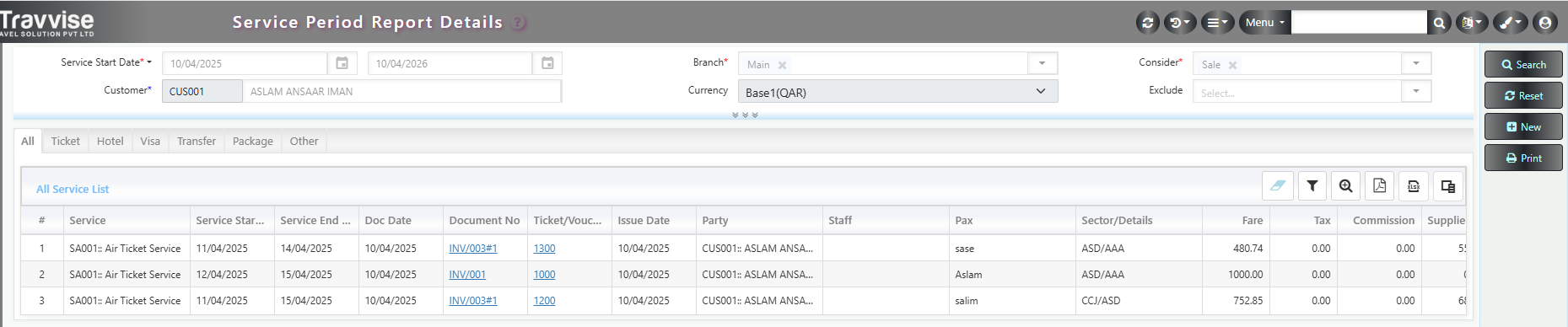The height and width of the screenshot is (327, 1568).
Task: Open the Menu dropdown
Action: tap(1264, 23)
